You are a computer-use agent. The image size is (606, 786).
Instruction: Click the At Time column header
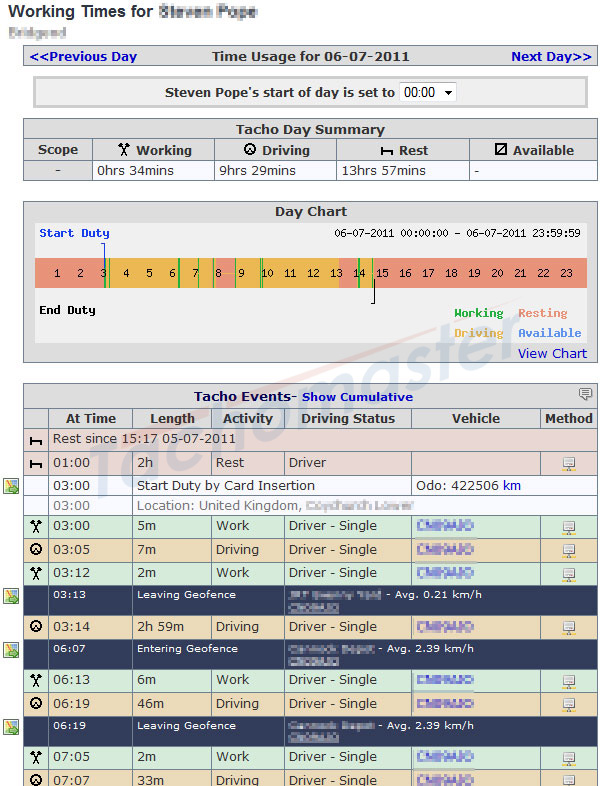tap(91, 419)
